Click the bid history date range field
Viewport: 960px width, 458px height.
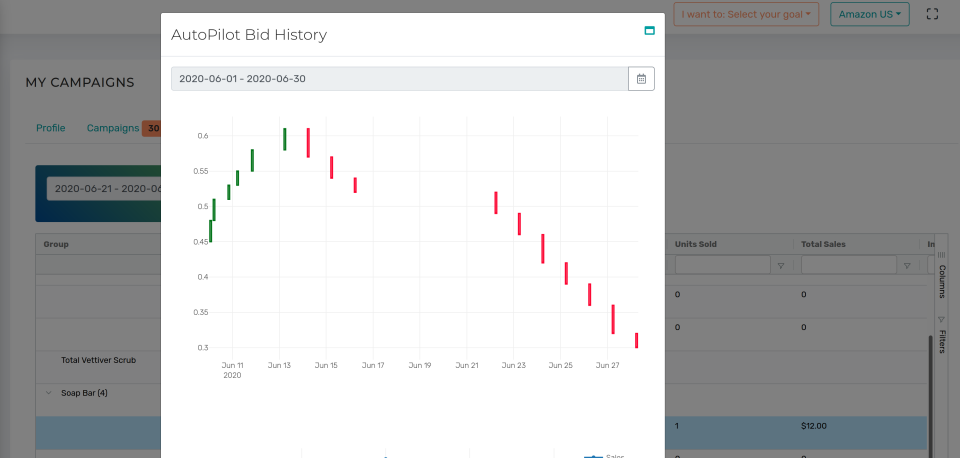(x=399, y=79)
